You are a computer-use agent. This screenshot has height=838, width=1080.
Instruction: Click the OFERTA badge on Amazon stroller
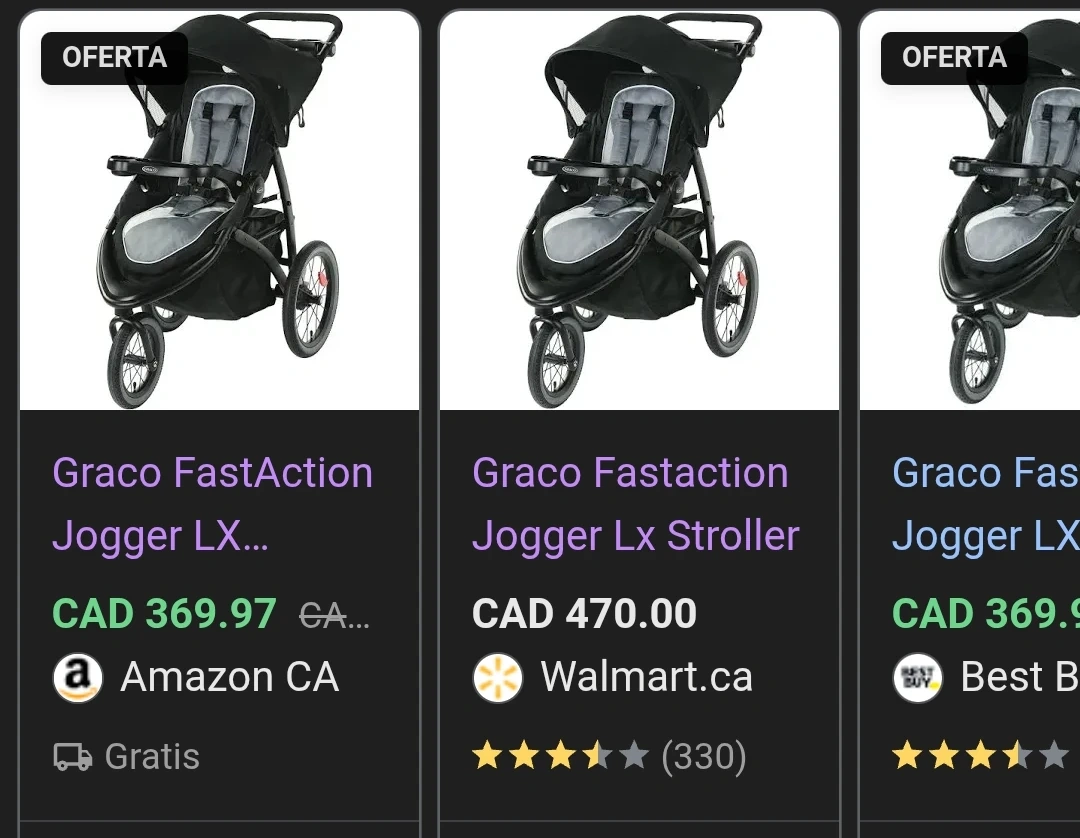click(114, 58)
